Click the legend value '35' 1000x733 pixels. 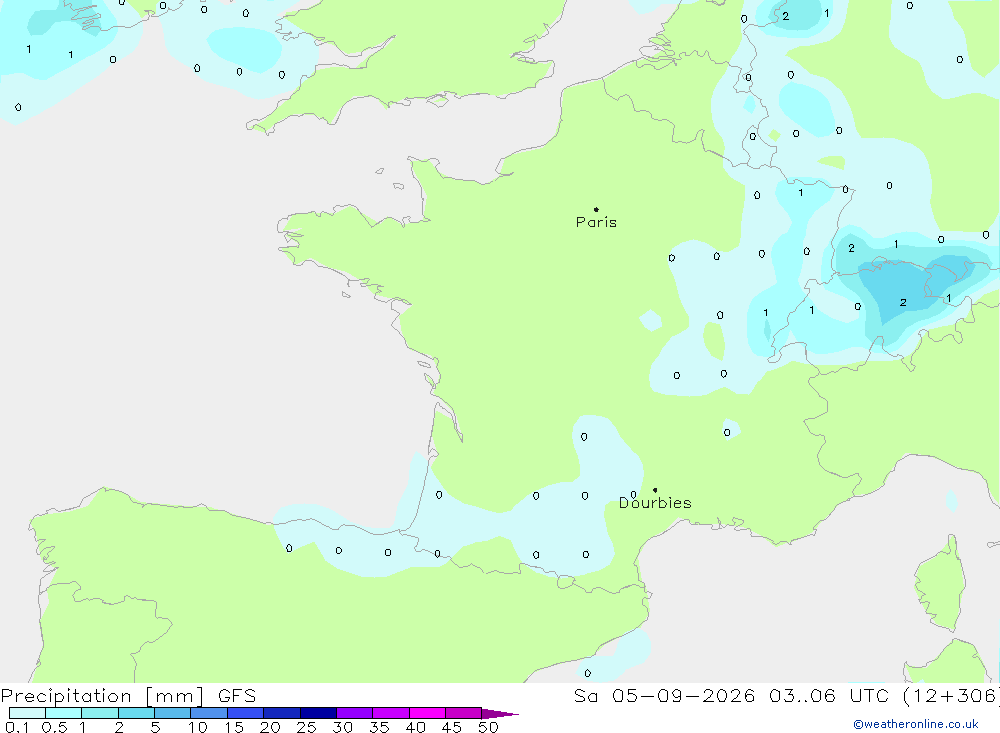(379, 727)
